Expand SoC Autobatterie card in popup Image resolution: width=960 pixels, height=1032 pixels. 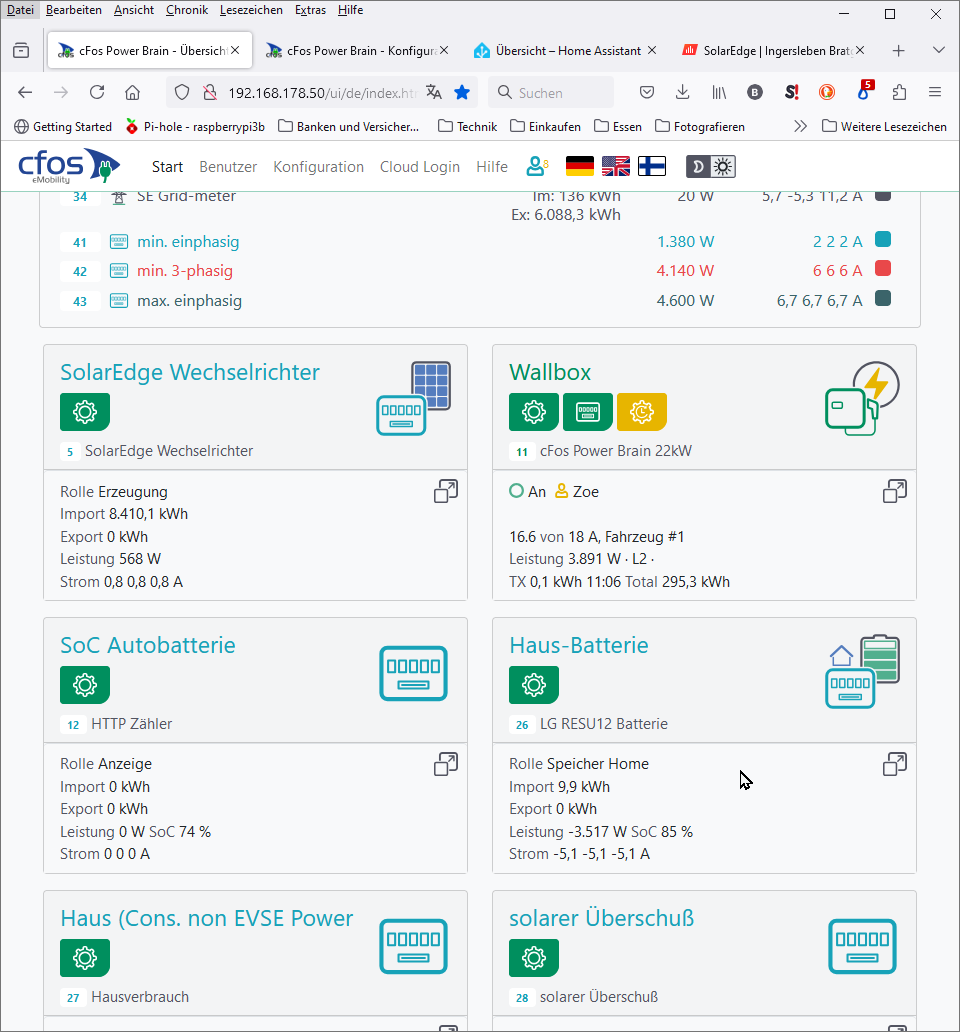coord(445,764)
